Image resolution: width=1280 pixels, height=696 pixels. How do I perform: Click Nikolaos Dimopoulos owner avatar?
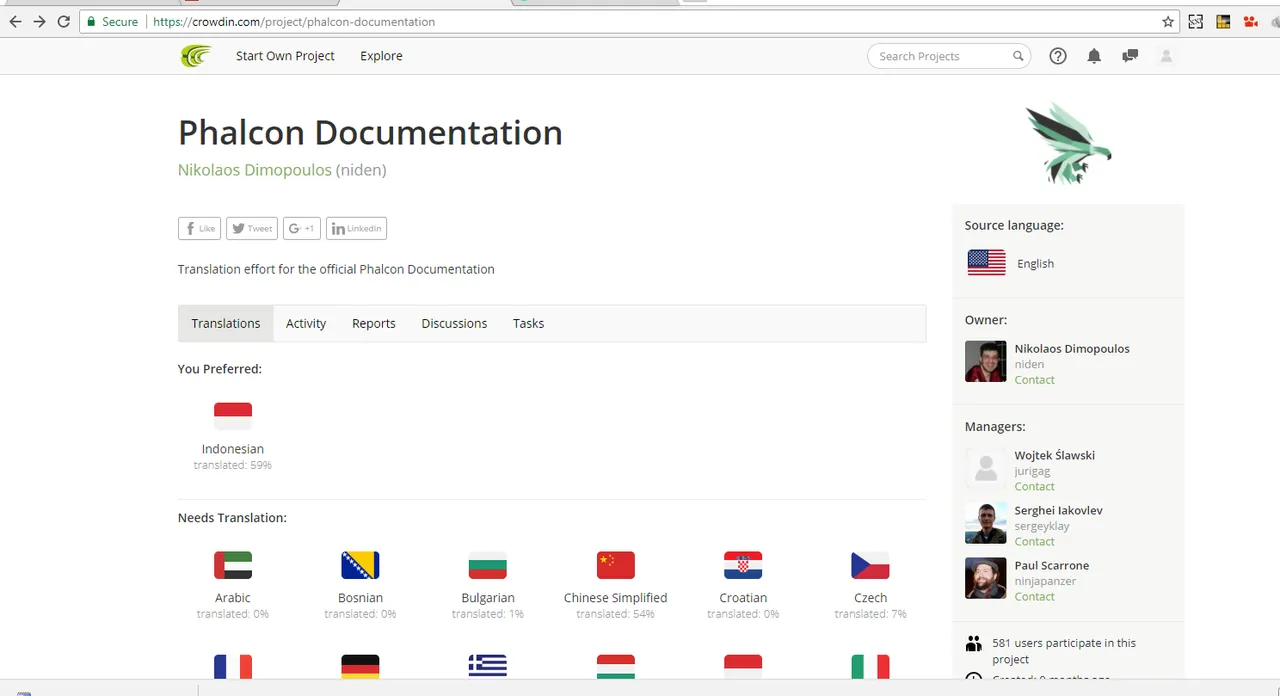pos(985,361)
